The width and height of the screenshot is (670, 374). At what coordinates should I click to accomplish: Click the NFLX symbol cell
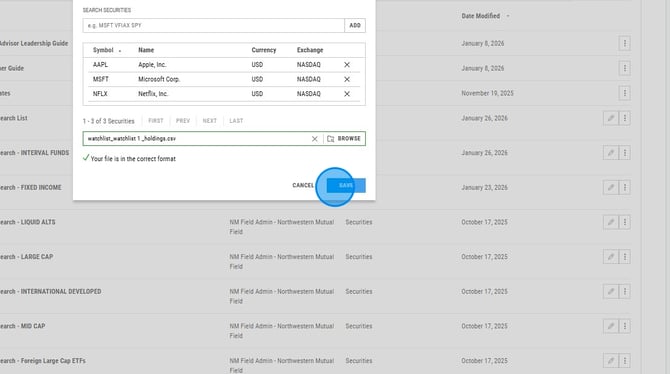click(x=100, y=94)
